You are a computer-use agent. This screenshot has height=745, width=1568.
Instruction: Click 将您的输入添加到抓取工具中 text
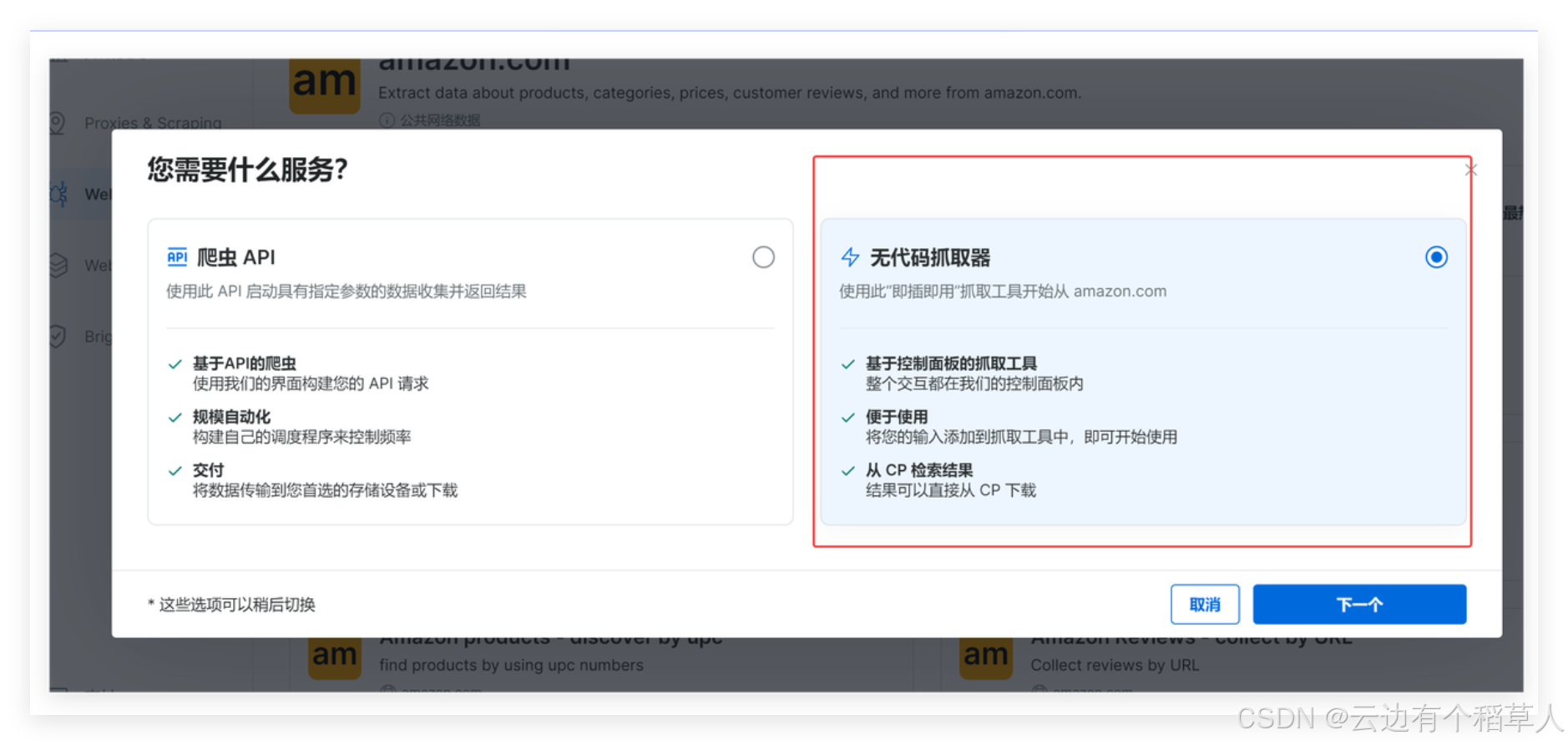pyautogui.click(x=1022, y=438)
